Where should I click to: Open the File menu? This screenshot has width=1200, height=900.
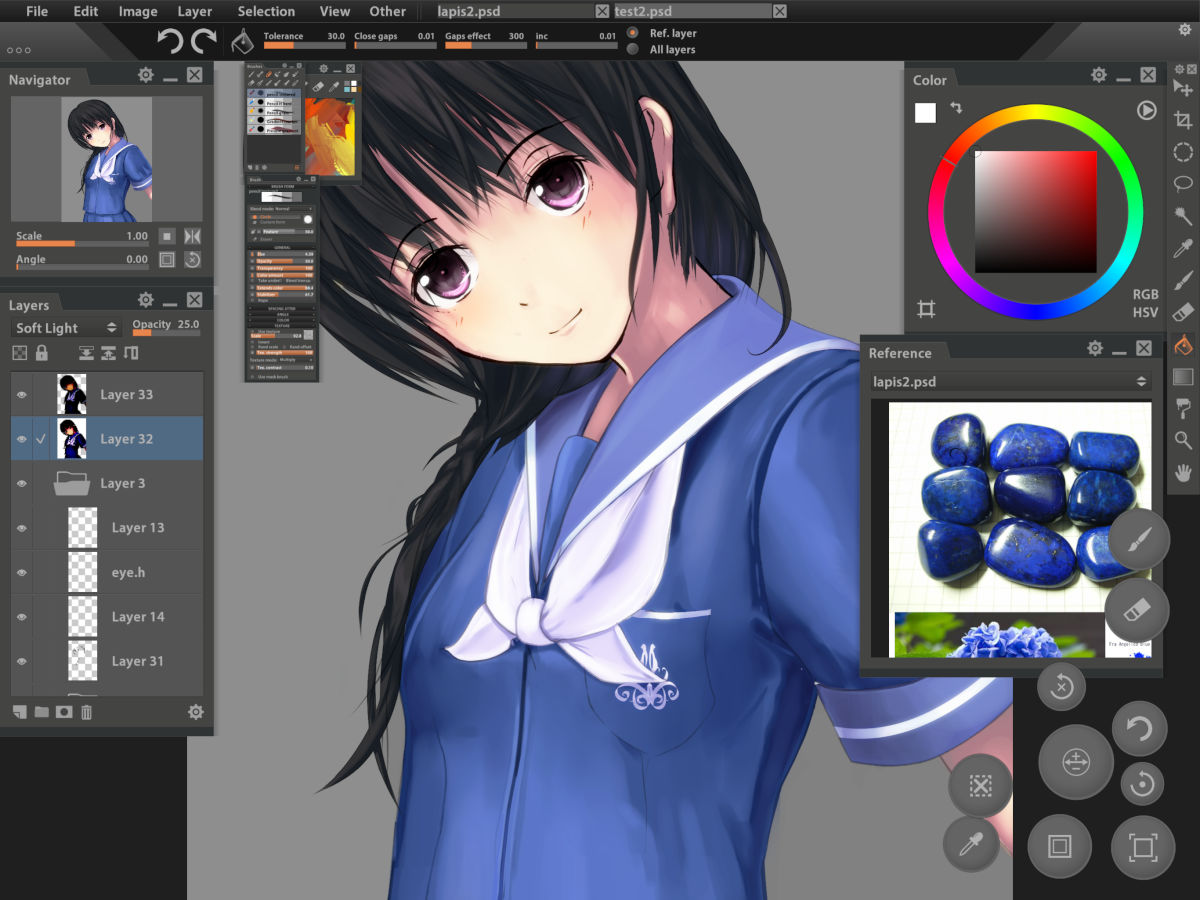[x=36, y=11]
